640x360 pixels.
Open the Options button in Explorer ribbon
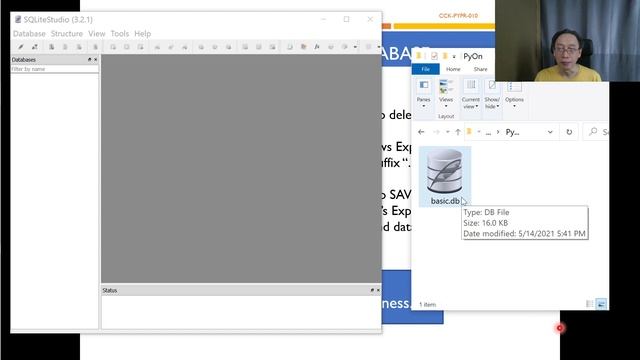(x=514, y=94)
